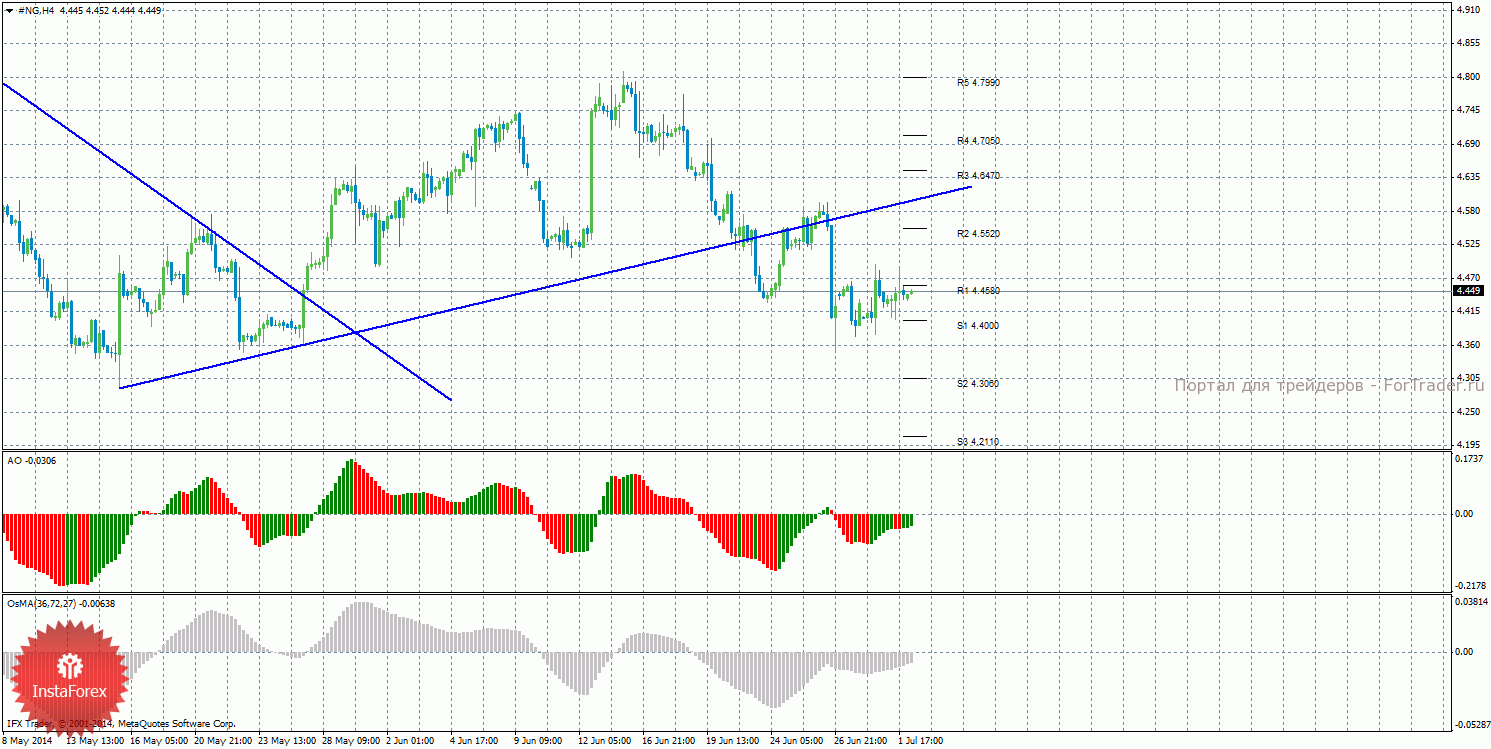
Task: Click the IFX Trader MetaQuotes copyright text
Action: [120, 722]
